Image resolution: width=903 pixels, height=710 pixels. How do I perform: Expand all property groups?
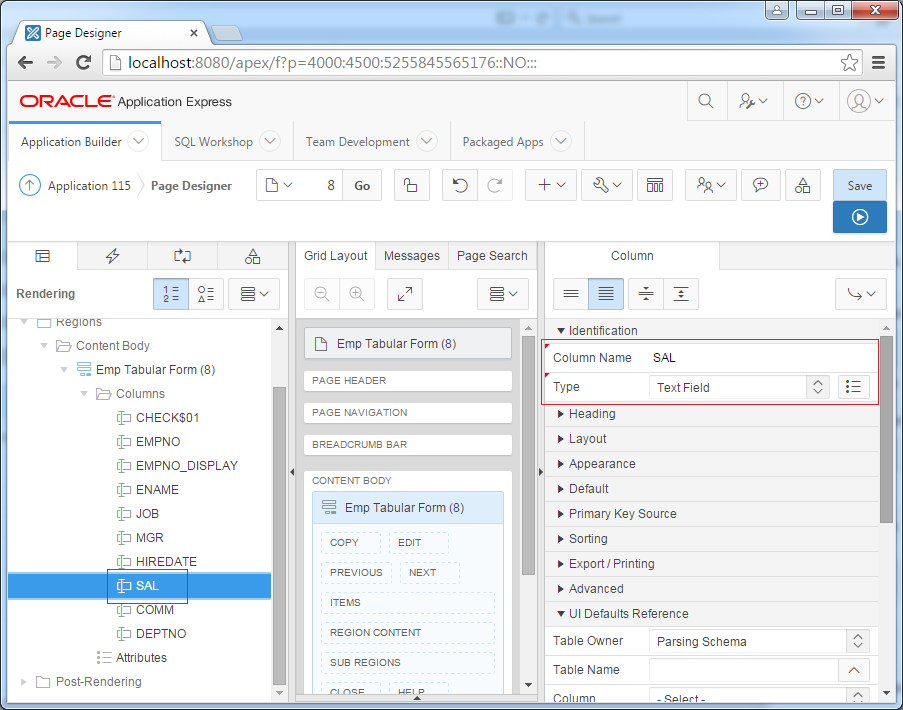click(681, 294)
